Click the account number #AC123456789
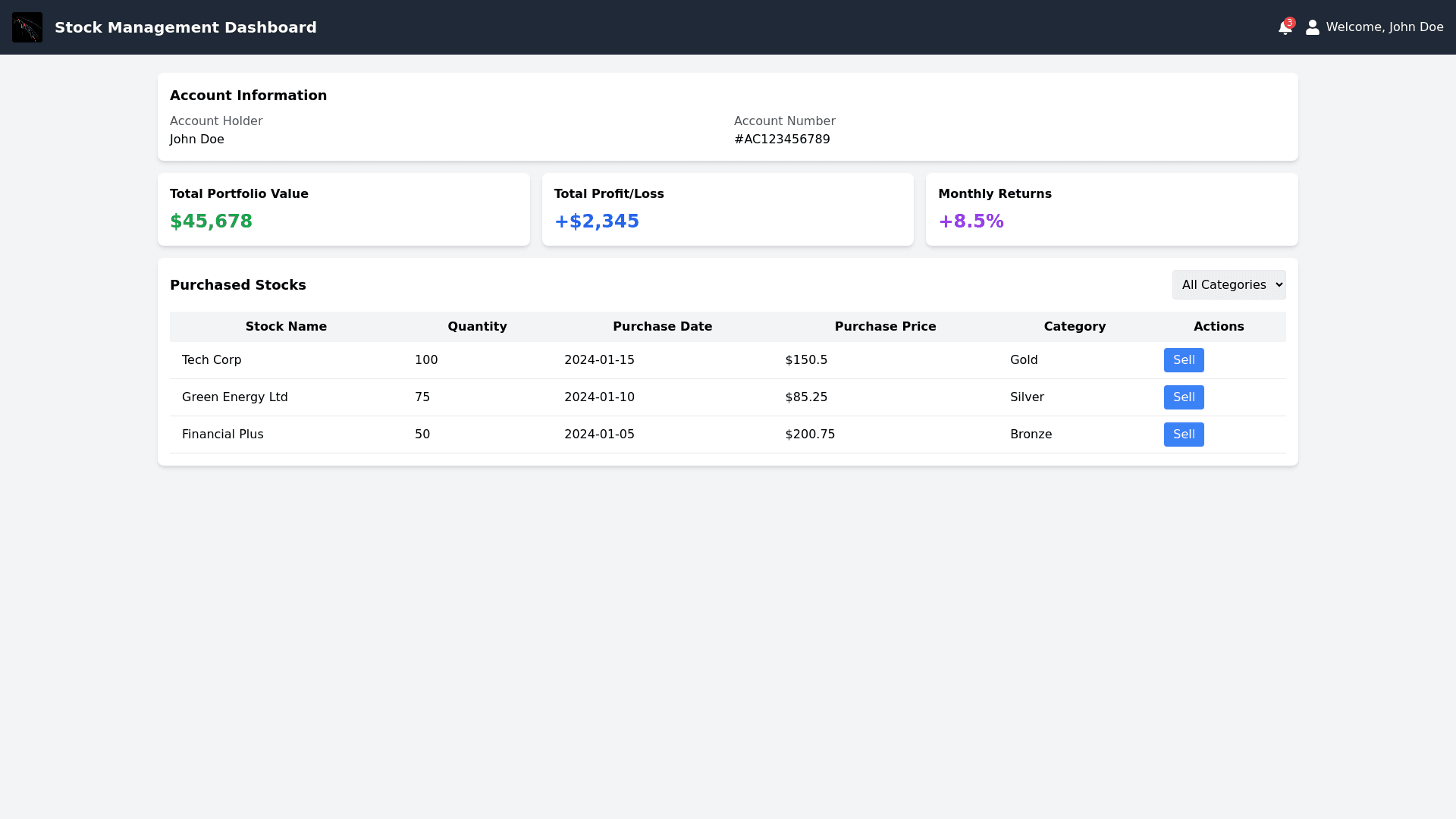This screenshot has height=819, width=1456. tap(782, 140)
